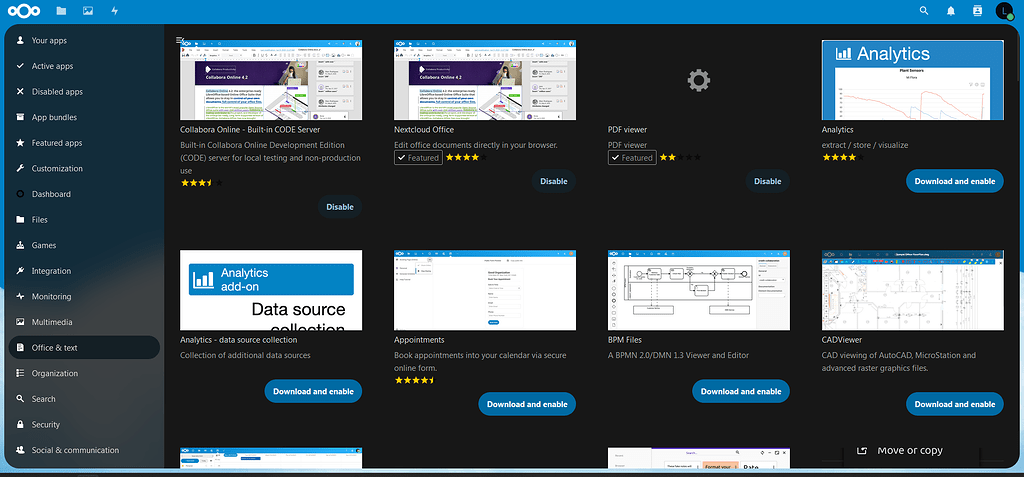
Task: Click the person icon beside Your apps
Action: [20, 41]
